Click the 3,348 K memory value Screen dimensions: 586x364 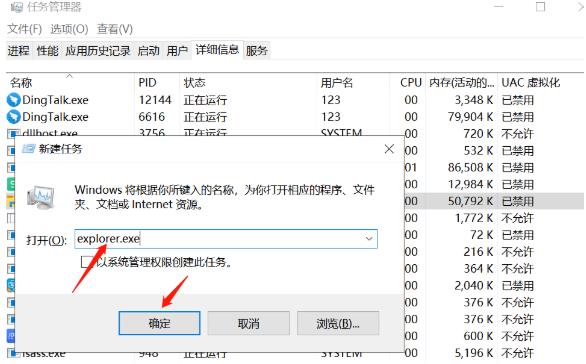(x=474, y=100)
